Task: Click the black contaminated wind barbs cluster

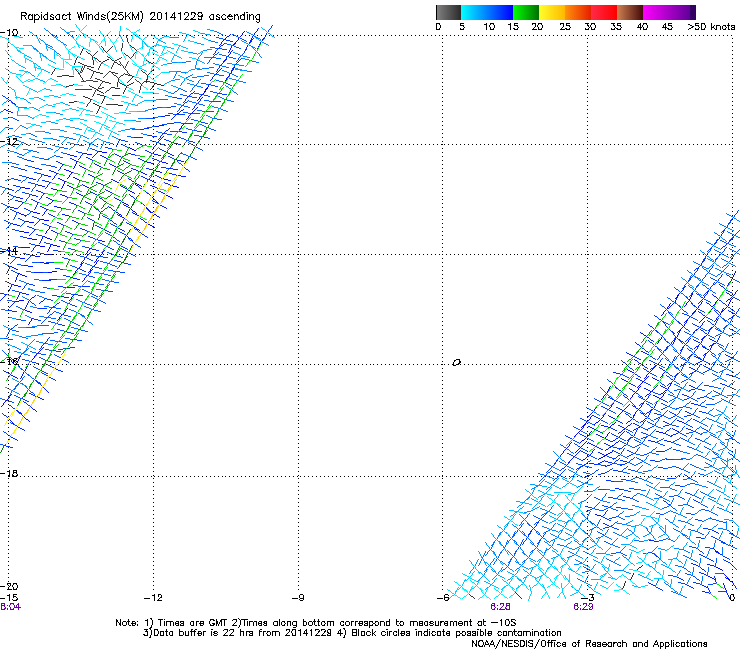Action: point(109,76)
